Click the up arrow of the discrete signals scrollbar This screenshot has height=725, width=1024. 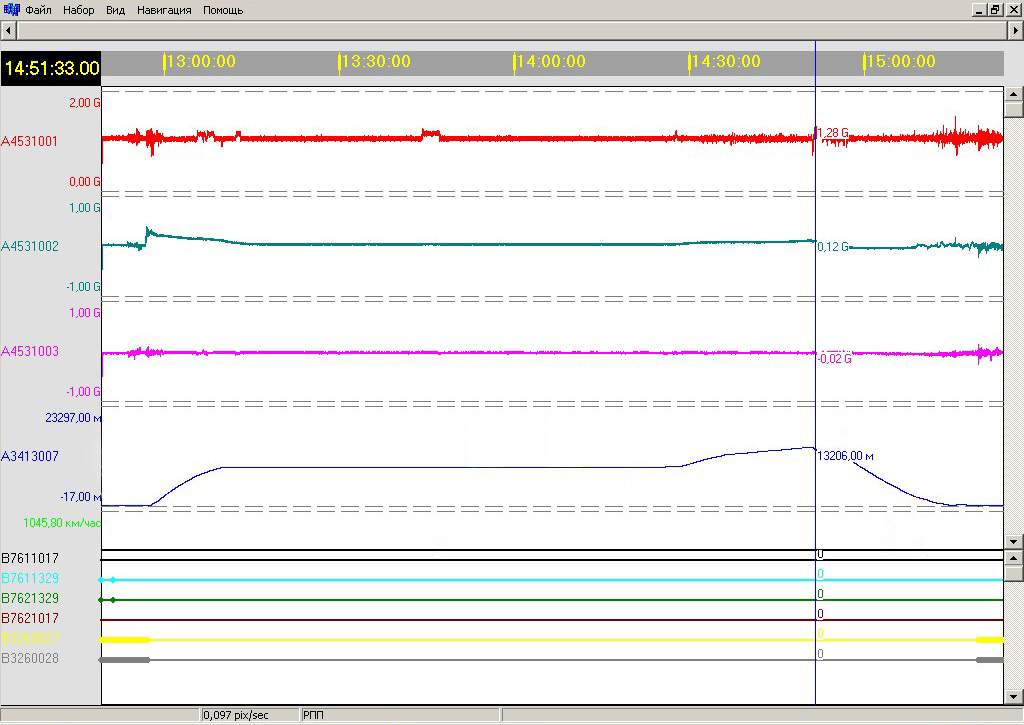(x=1013, y=558)
